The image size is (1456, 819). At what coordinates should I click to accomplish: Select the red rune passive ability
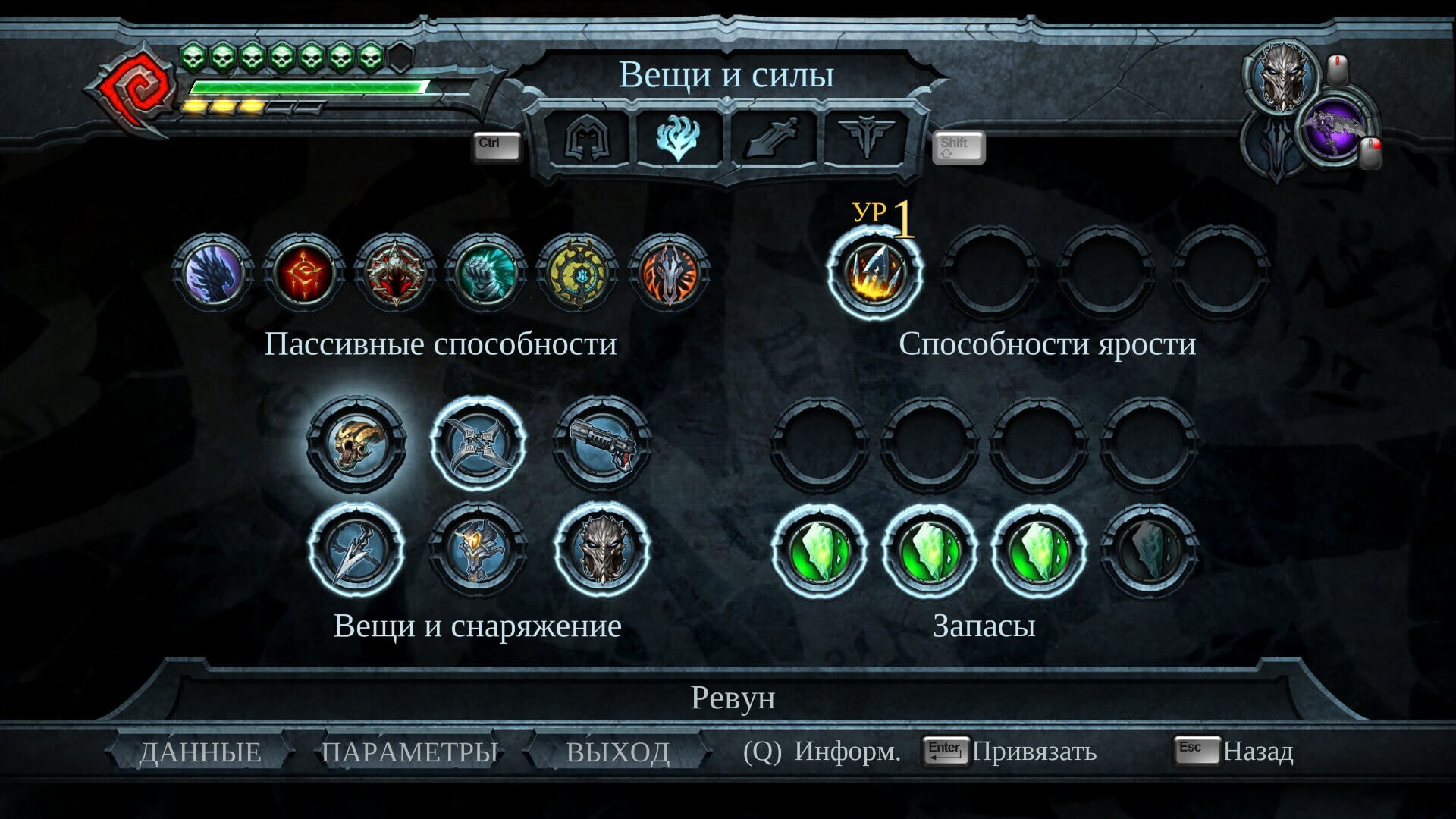point(304,273)
